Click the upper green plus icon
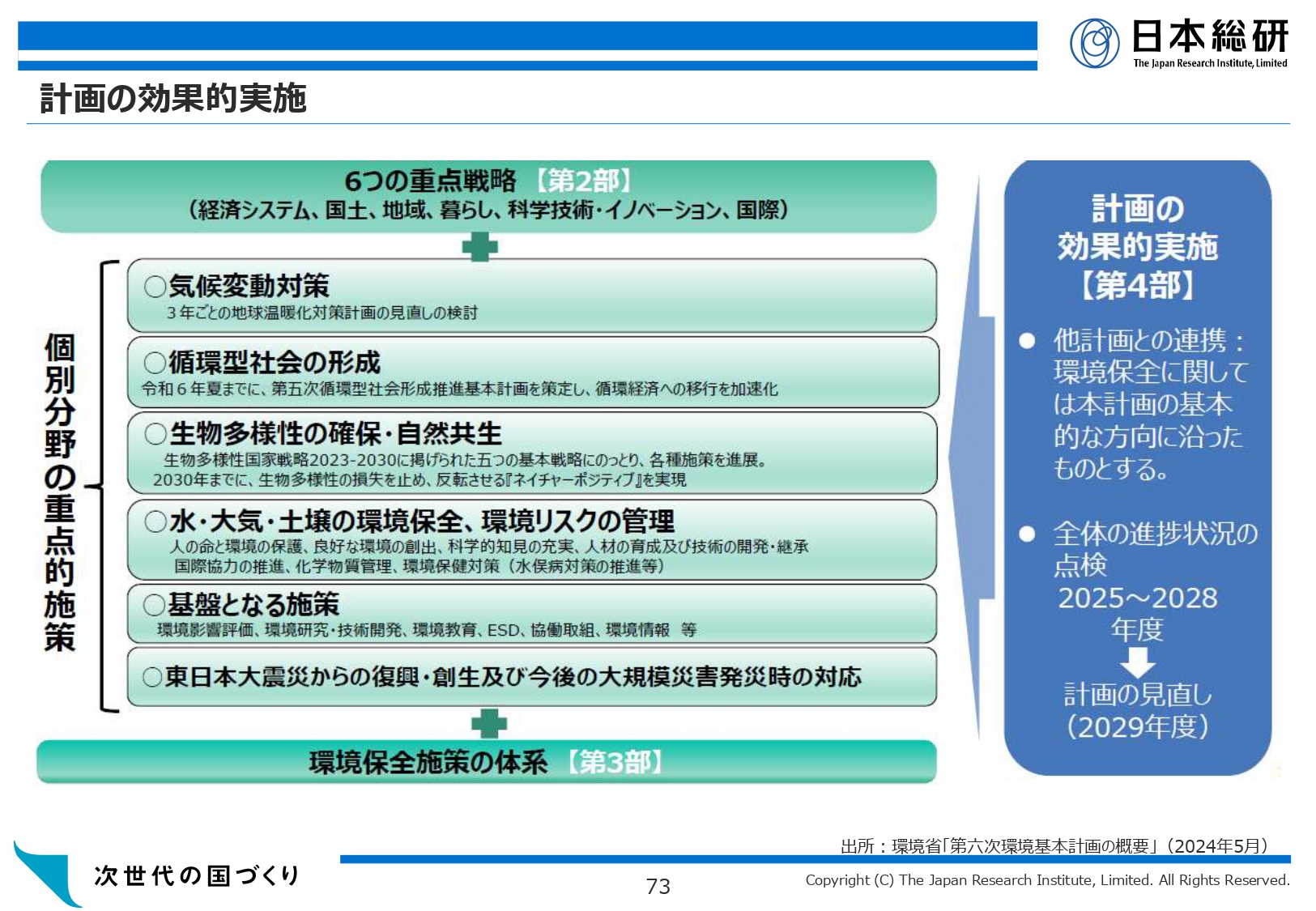1316x911 pixels. 480,246
